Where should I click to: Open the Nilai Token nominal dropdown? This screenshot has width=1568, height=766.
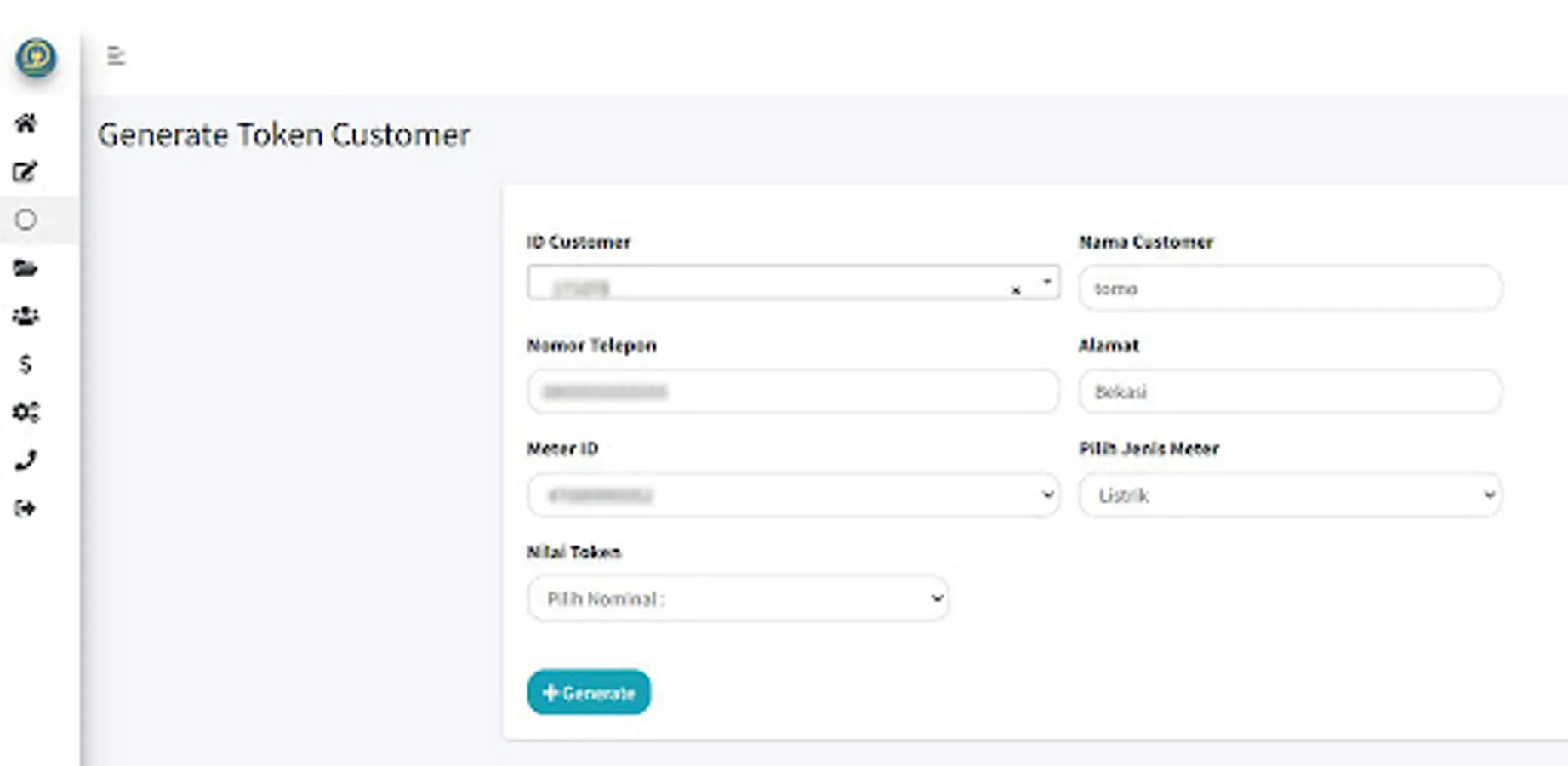click(x=738, y=598)
